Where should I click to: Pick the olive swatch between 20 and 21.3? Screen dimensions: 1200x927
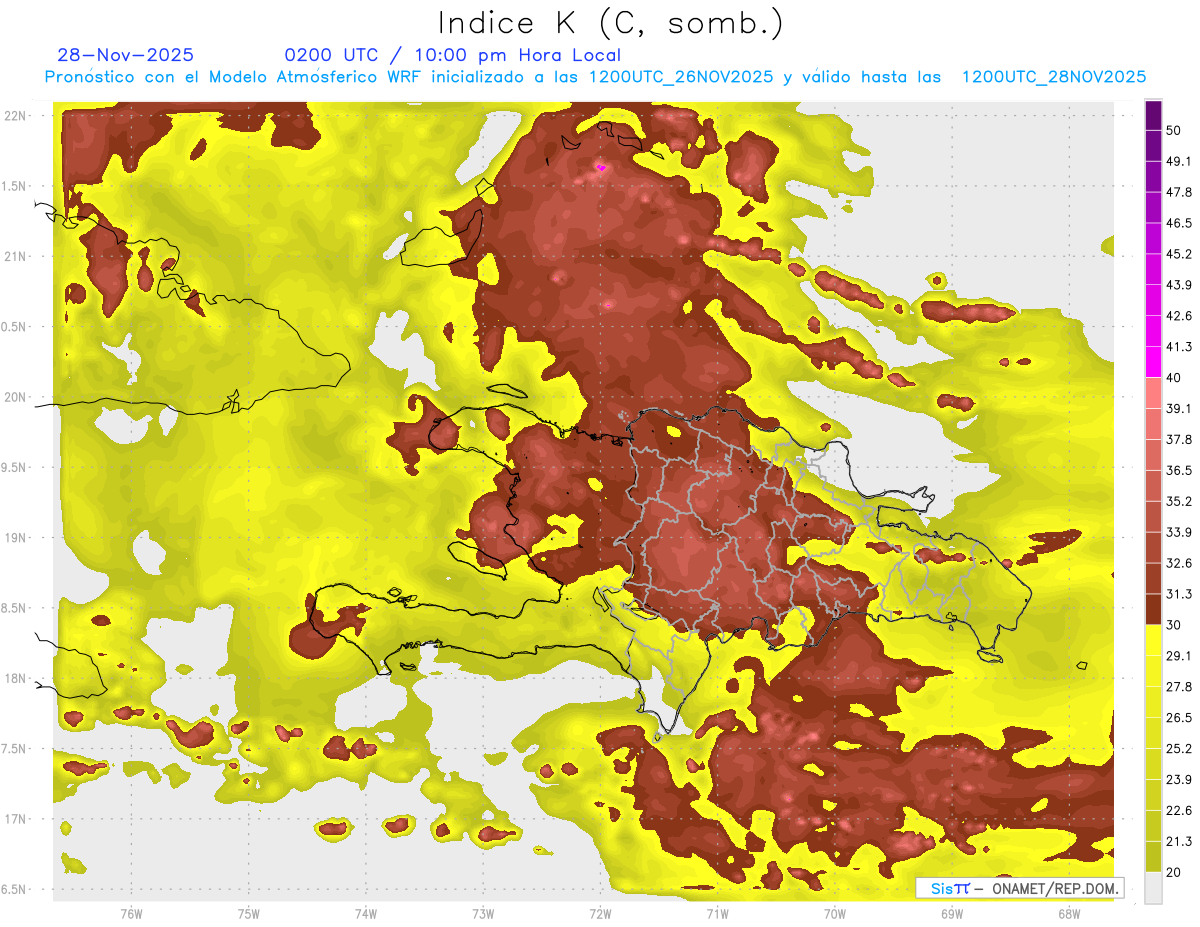(x=1153, y=857)
